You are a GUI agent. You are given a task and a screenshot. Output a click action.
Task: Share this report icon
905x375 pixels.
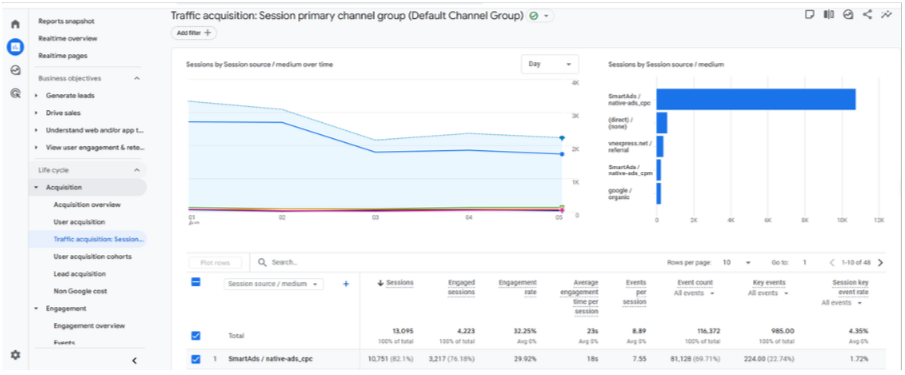click(x=867, y=15)
